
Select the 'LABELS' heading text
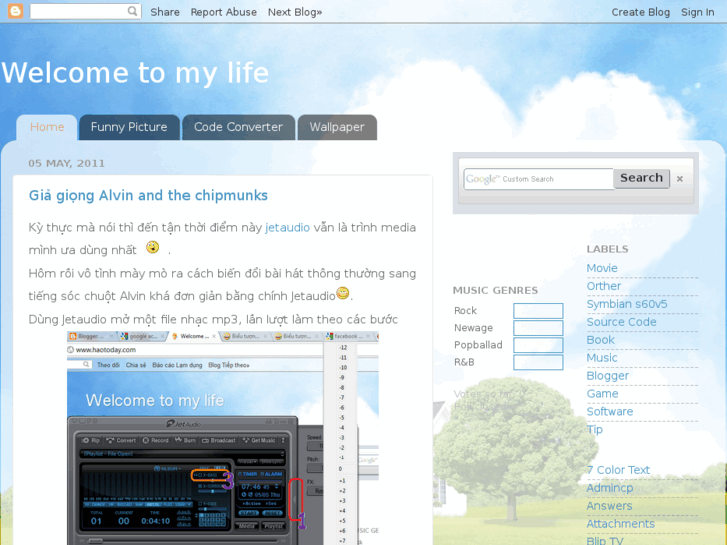click(x=607, y=249)
